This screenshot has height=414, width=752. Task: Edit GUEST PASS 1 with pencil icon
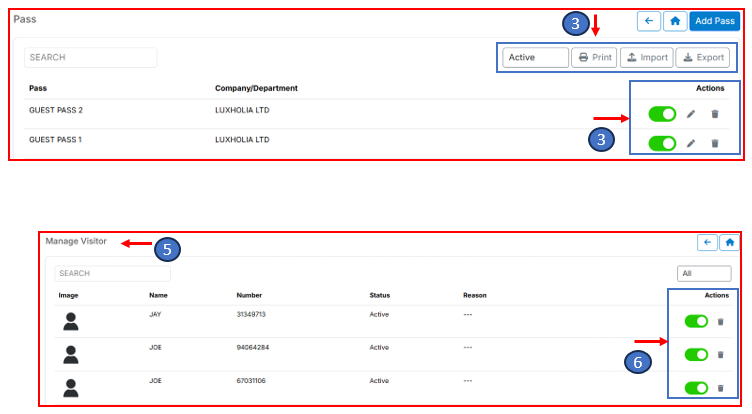(x=691, y=143)
